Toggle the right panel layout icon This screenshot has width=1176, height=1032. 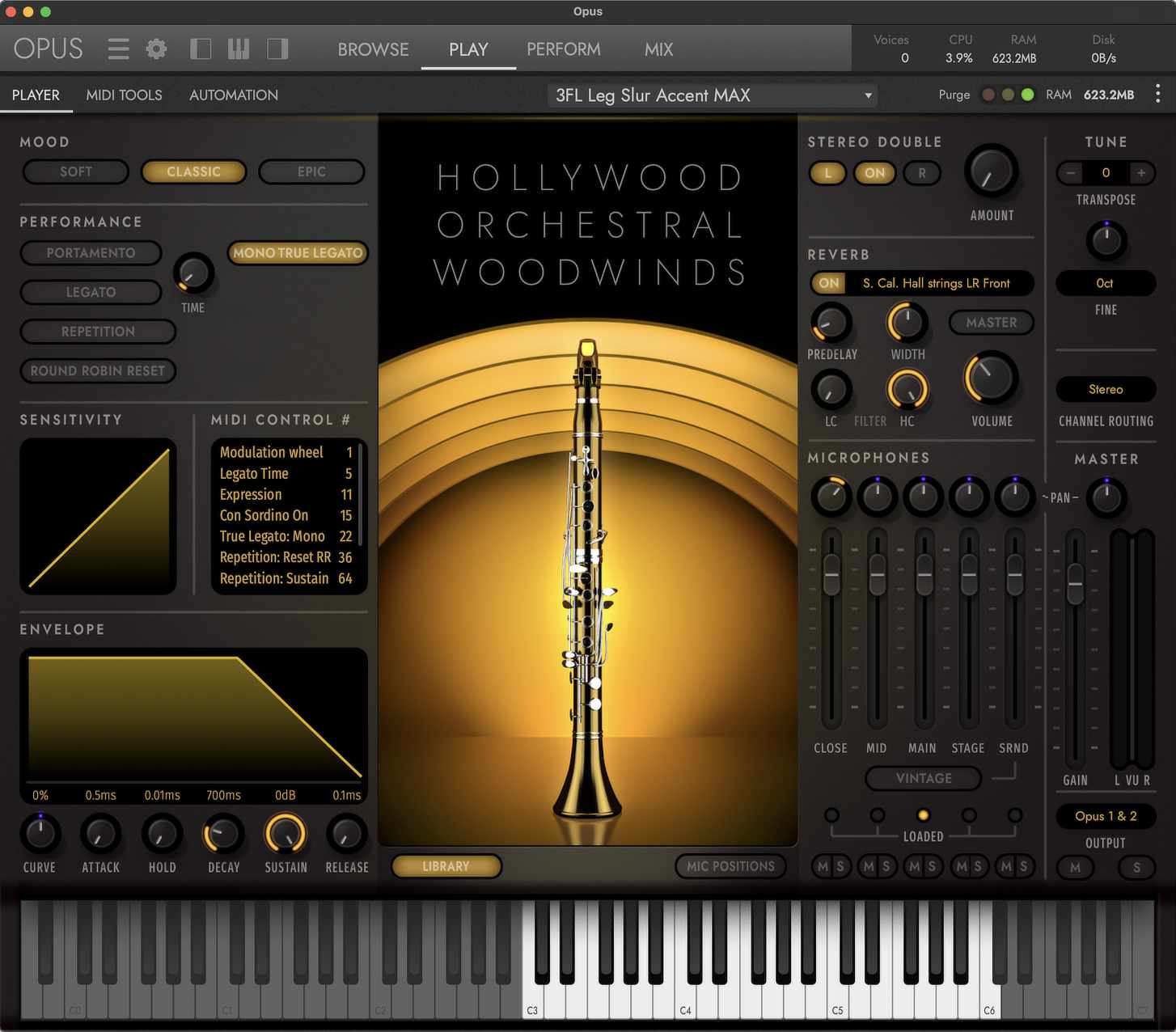tap(277, 49)
